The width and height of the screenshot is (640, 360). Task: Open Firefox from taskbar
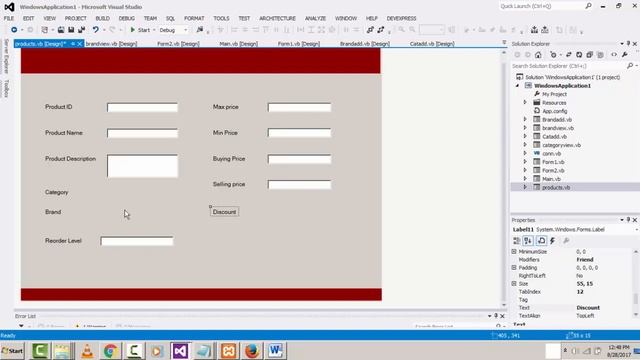click(x=252, y=351)
